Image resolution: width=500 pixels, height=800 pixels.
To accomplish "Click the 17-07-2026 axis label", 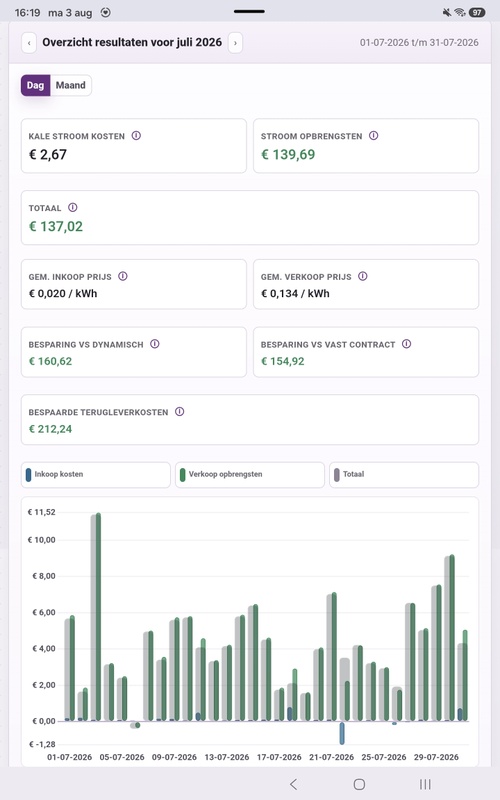I will point(279,757).
